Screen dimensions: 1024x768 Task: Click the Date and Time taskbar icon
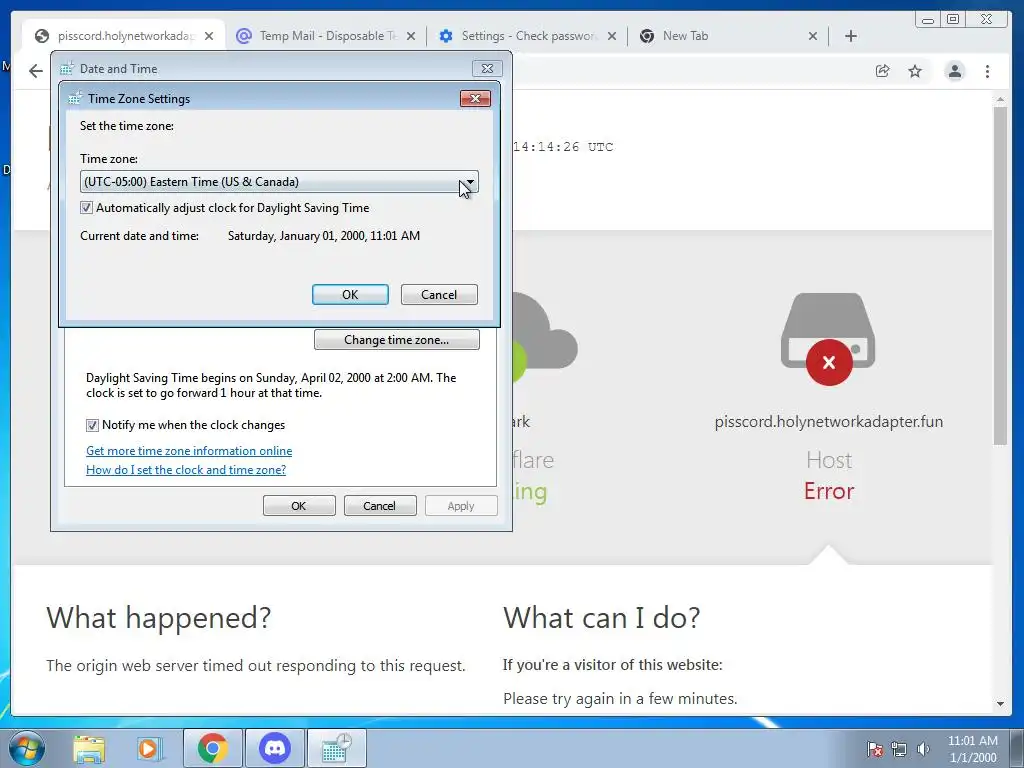[x=337, y=748]
